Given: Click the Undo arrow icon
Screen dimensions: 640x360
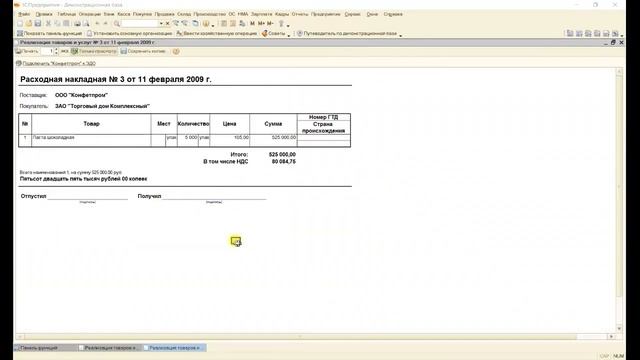Looking at the screenshot, I should point(97,24).
